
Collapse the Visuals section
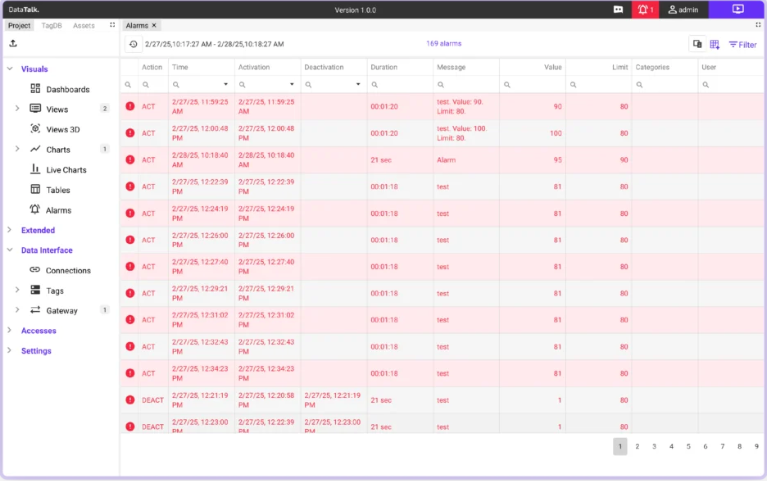click(10, 69)
